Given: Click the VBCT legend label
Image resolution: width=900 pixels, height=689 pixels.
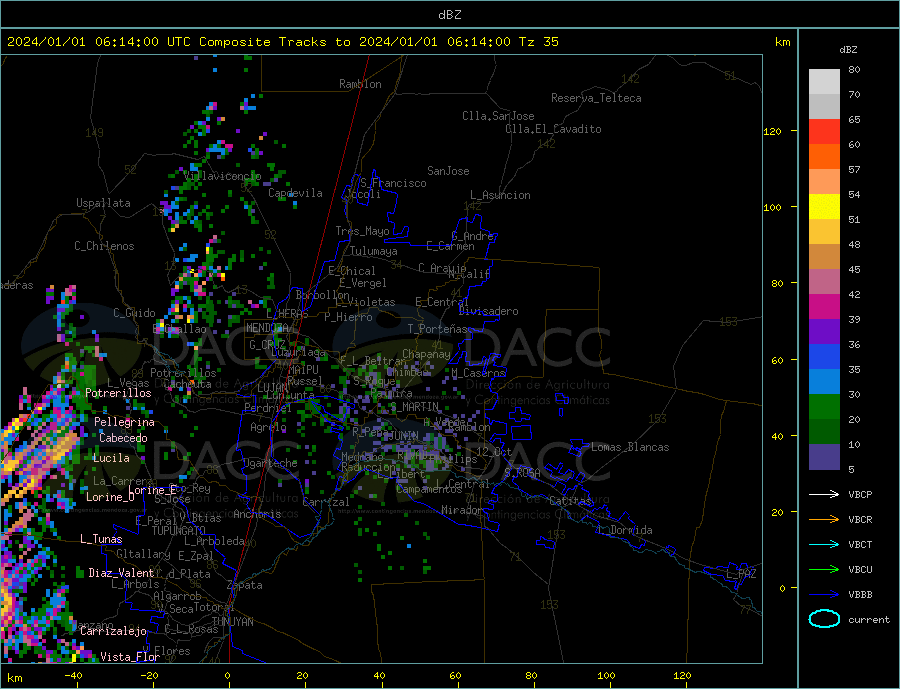Looking at the screenshot, I should pyautogui.click(x=860, y=544).
